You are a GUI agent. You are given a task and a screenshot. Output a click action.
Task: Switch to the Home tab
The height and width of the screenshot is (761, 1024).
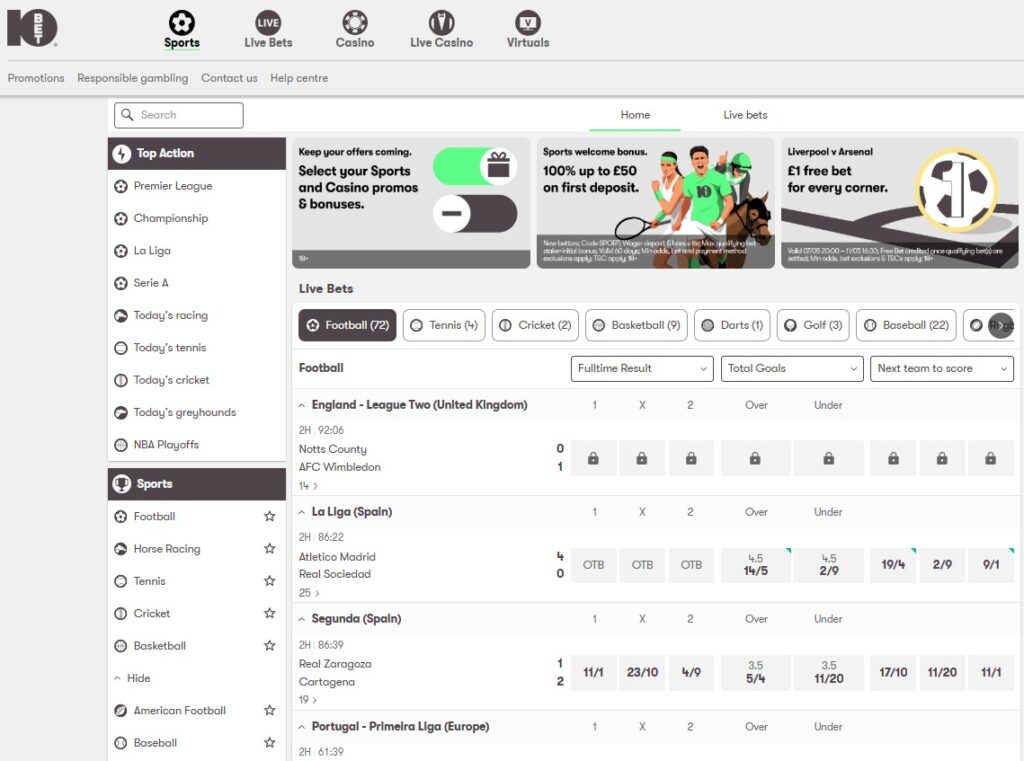pos(635,115)
